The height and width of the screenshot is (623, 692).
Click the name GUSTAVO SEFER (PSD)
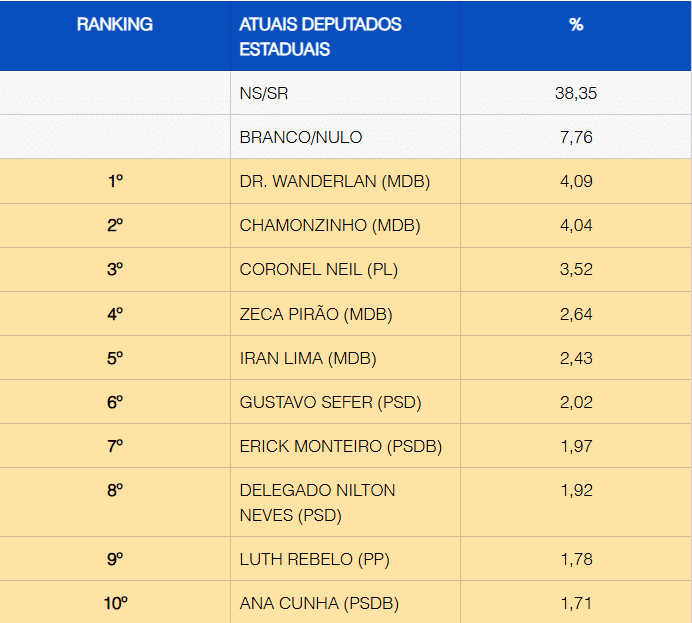tap(330, 402)
